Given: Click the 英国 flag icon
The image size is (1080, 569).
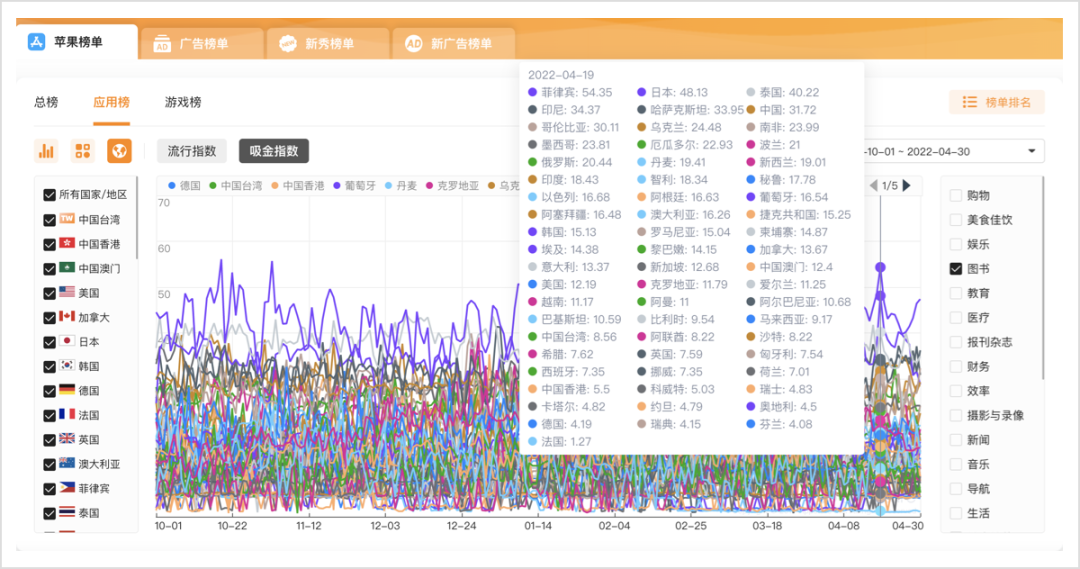Looking at the screenshot, I should click(x=67, y=439).
